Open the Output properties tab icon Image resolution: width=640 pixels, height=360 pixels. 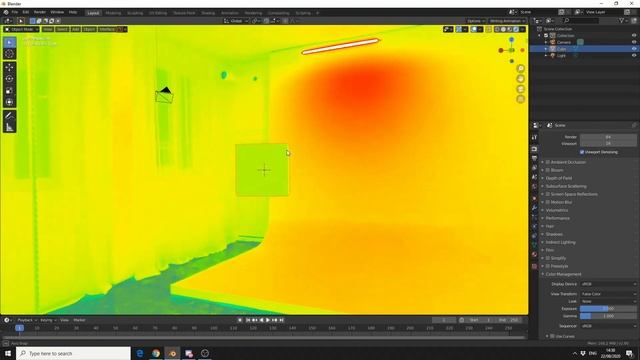(x=534, y=158)
